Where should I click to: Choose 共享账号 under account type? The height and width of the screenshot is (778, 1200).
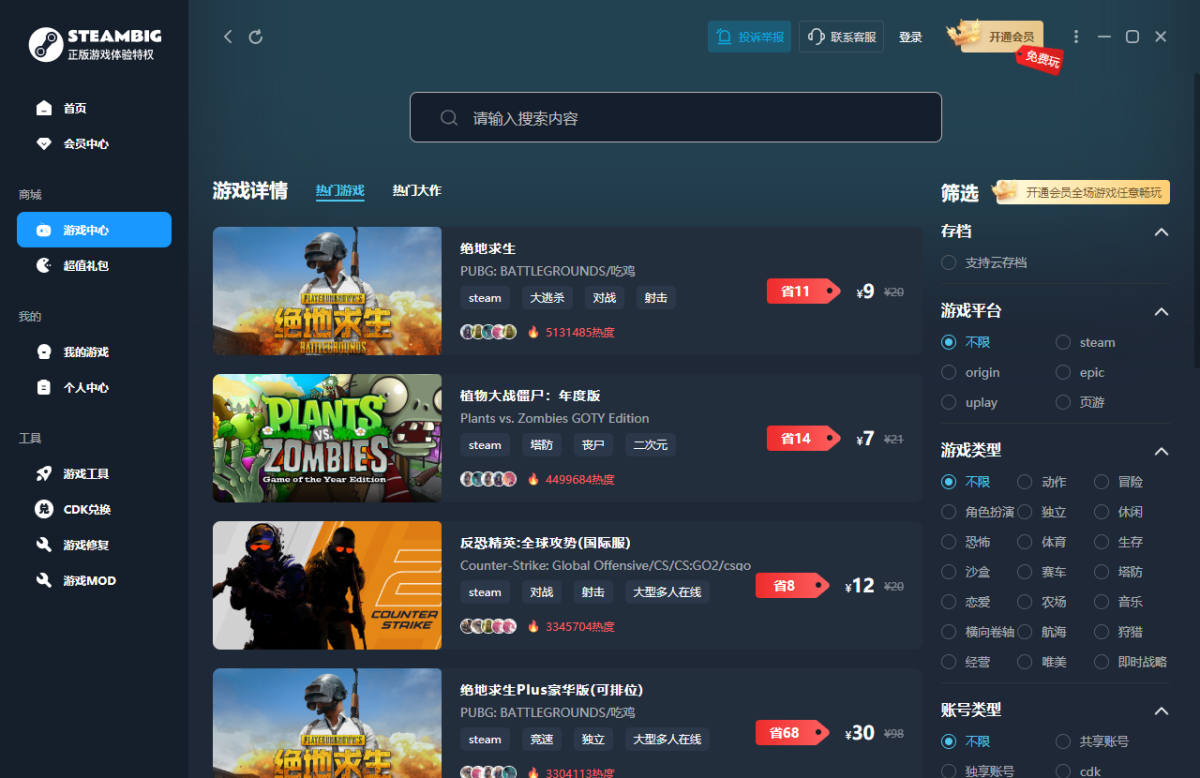[x=1063, y=742]
